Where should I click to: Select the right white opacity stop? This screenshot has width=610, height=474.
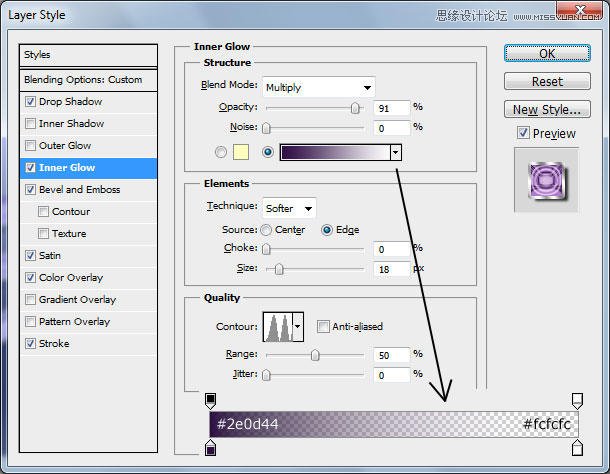pos(577,401)
